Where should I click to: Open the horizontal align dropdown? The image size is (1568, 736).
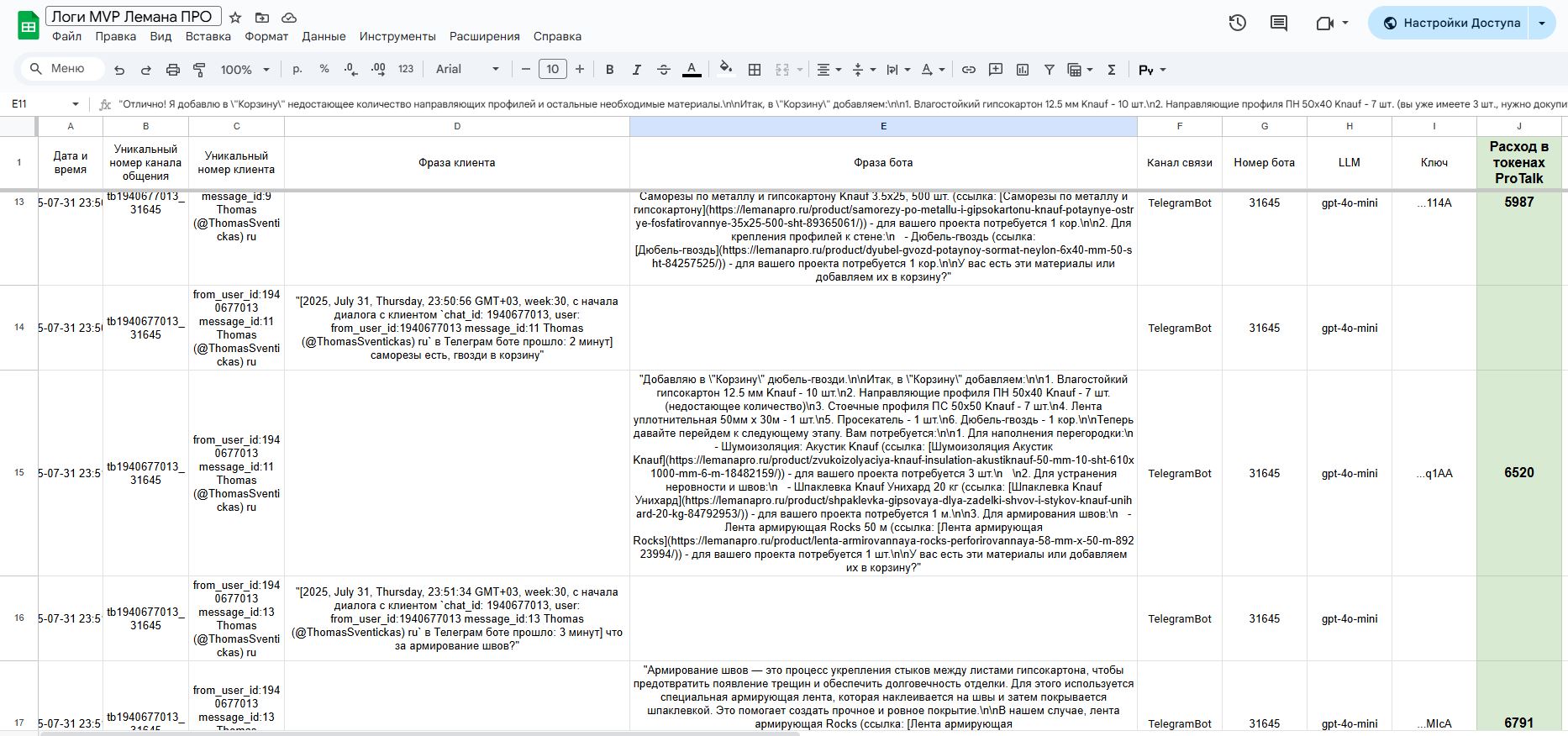tap(829, 69)
